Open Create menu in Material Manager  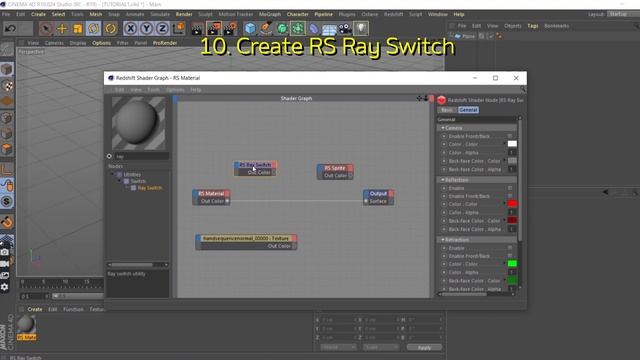[35, 309]
